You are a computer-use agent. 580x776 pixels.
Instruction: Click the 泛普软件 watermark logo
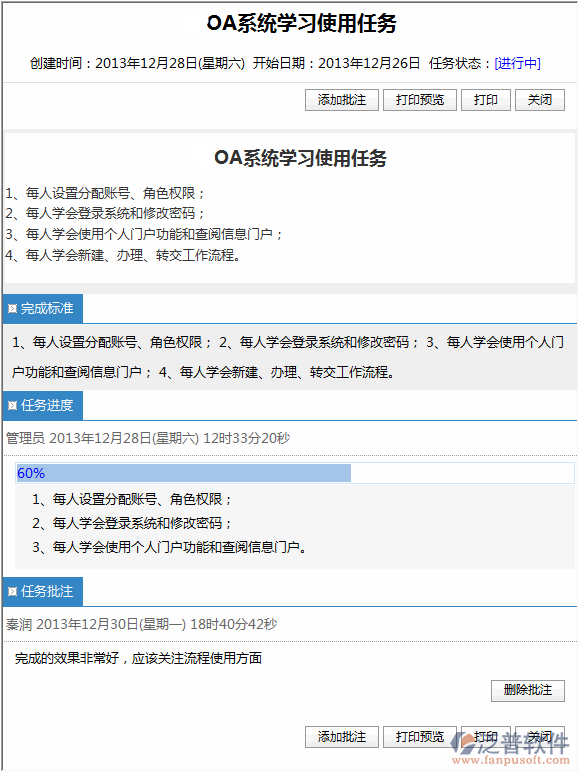pyautogui.click(x=511, y=743)
